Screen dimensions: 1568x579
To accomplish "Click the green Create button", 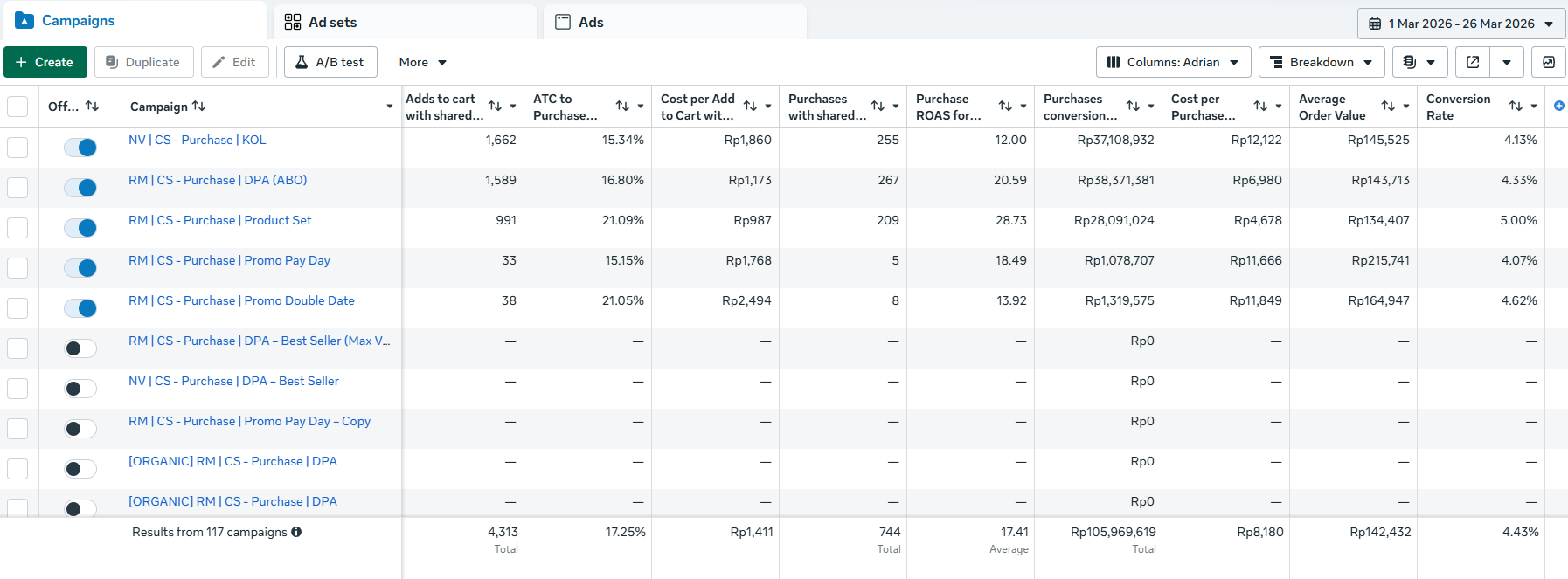I will [x=45, y=62].
